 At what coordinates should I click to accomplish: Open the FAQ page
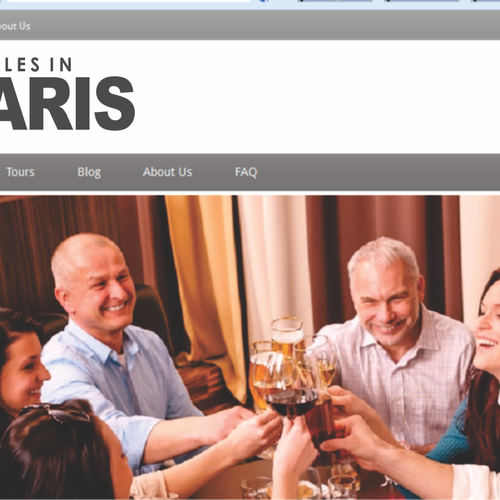tap(246, 172)
